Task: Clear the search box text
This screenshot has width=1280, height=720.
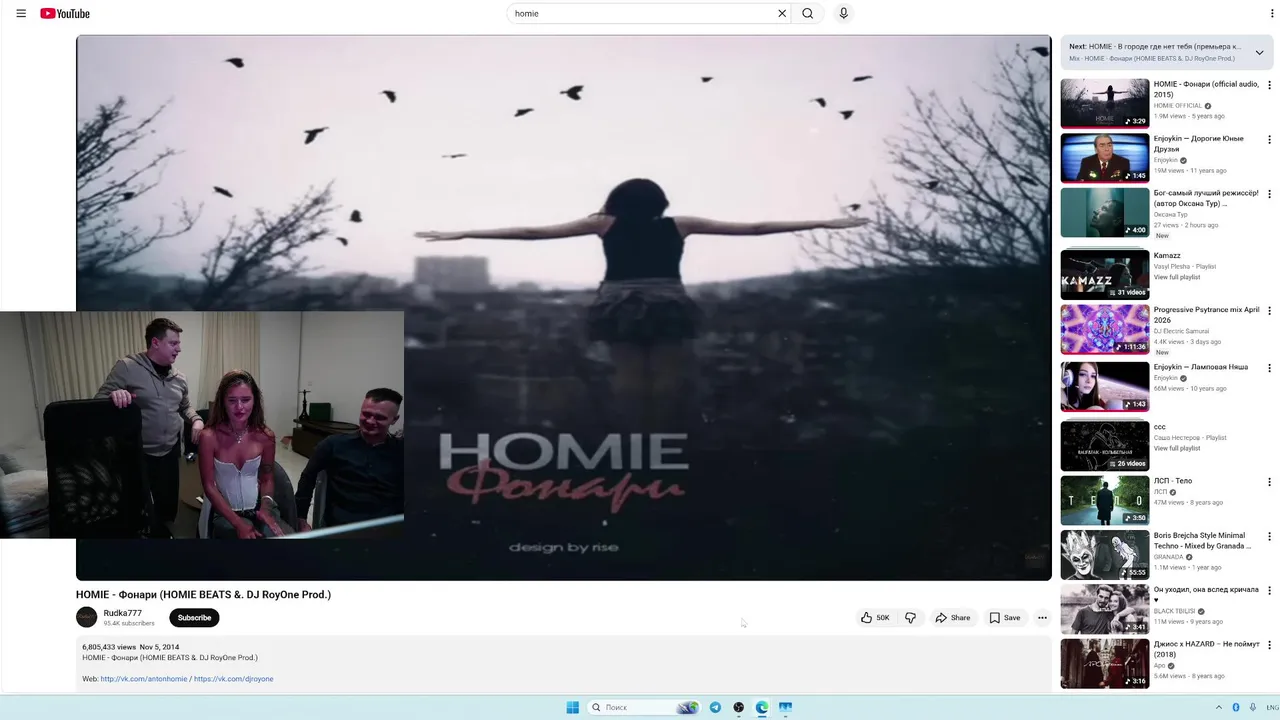Action: click(782, 13)
